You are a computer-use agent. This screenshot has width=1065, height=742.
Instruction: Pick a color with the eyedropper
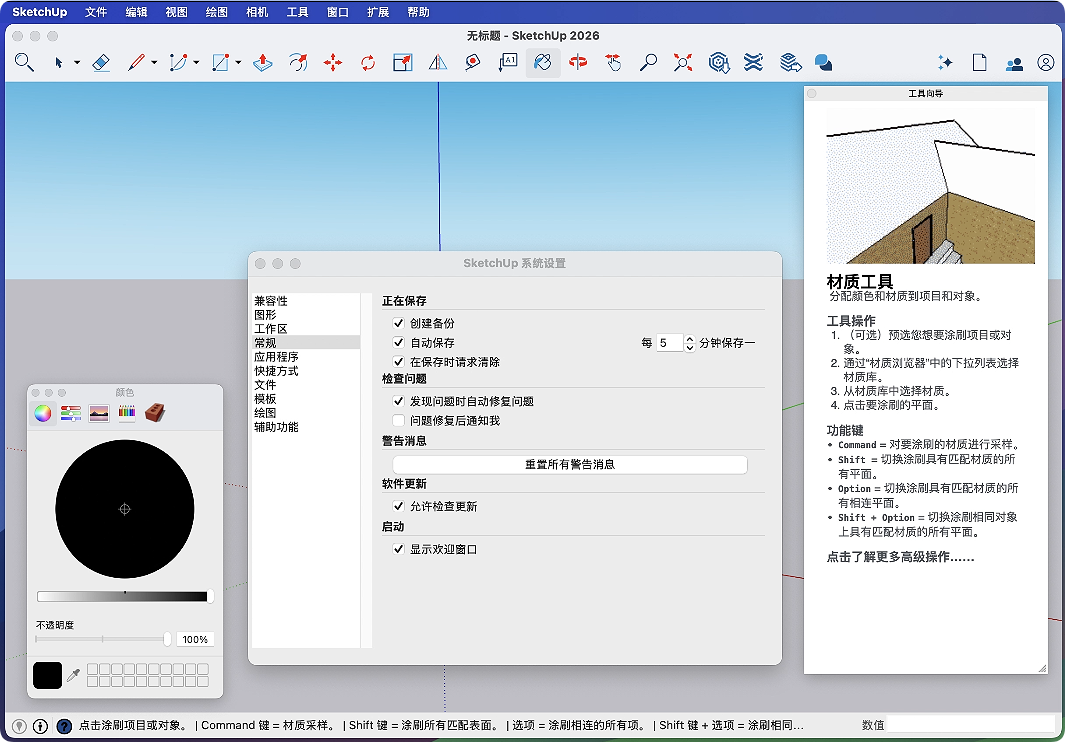pyautogui.click(x=73, y=676)
